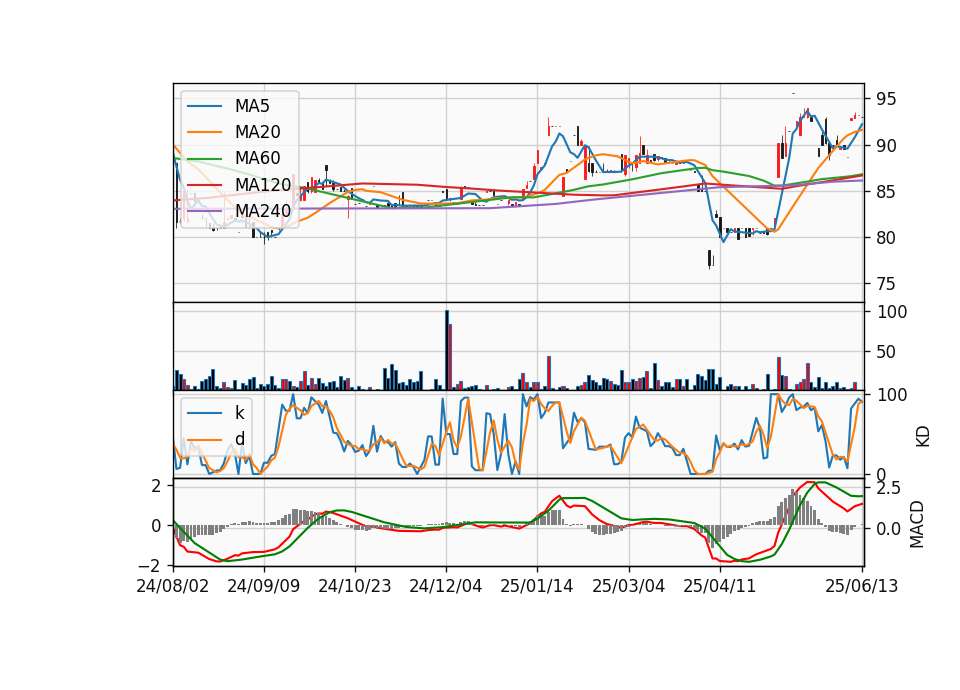The width and height of the screenshot is (960, 690).
Task: Click the 24/12/04 date axis label
Action: click(446, 586)
